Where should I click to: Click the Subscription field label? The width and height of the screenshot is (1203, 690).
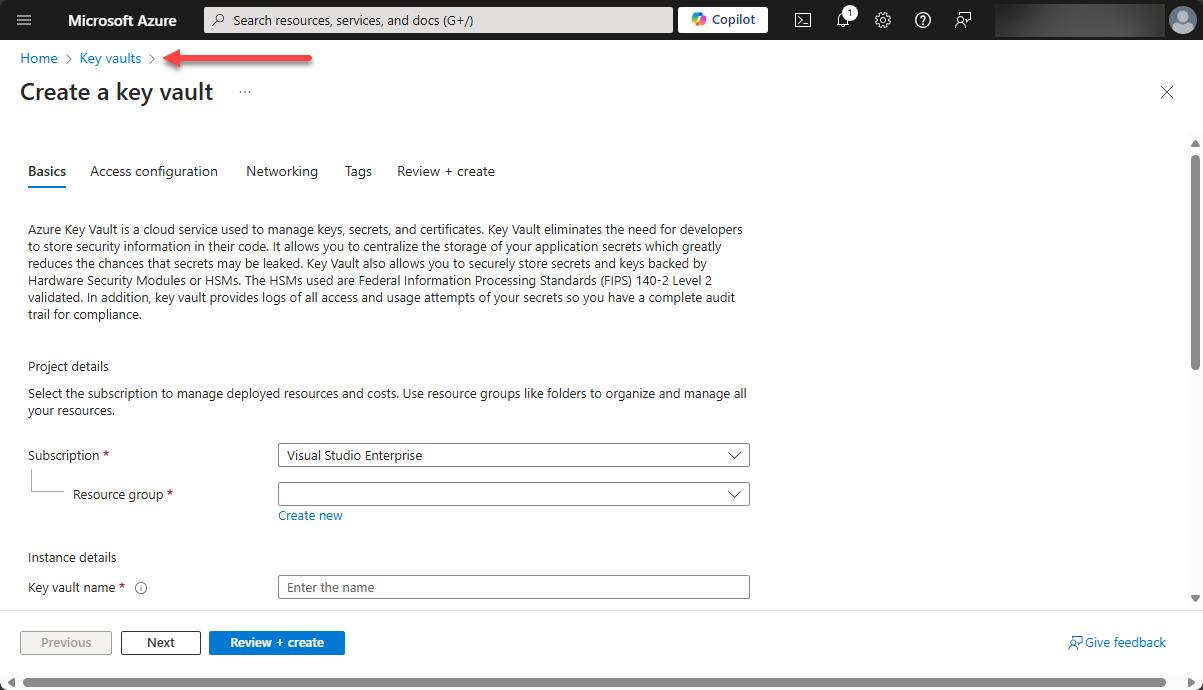coord(64,456)
